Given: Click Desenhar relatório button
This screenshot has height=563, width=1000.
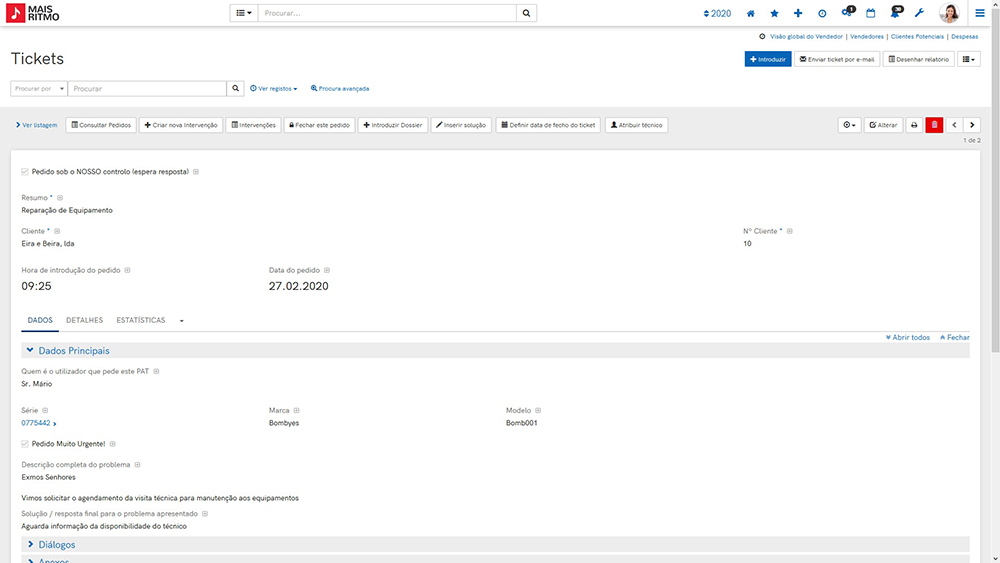Looking at the screenshot, I should tap(918, 59).
